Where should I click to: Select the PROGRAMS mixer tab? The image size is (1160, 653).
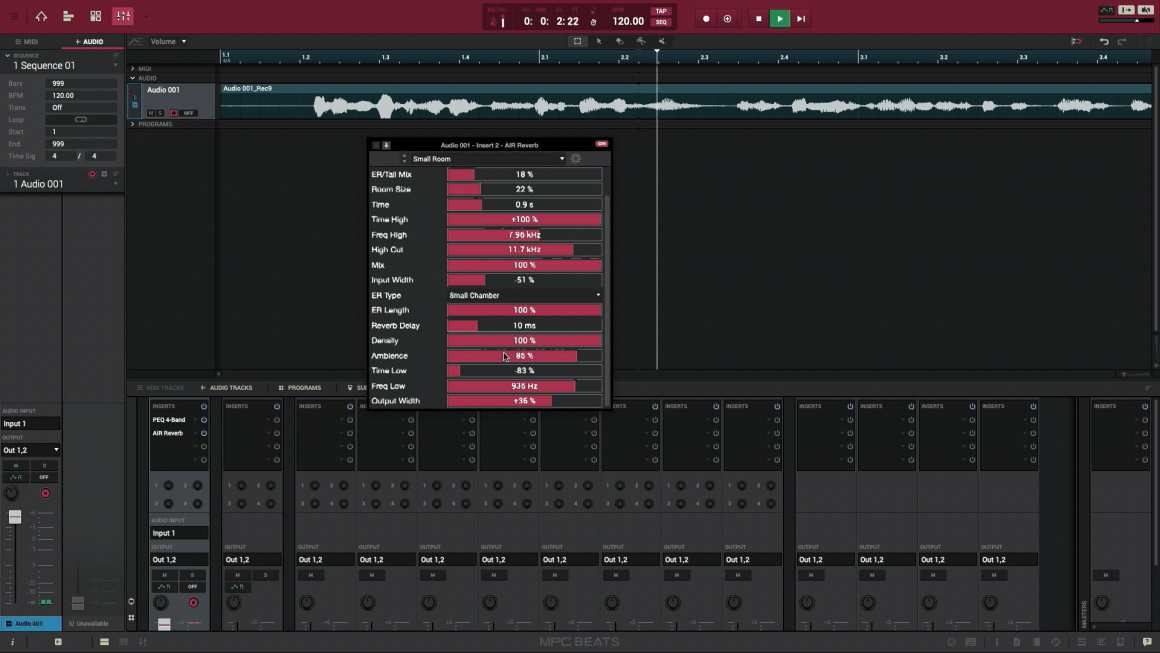click(300, 388)
